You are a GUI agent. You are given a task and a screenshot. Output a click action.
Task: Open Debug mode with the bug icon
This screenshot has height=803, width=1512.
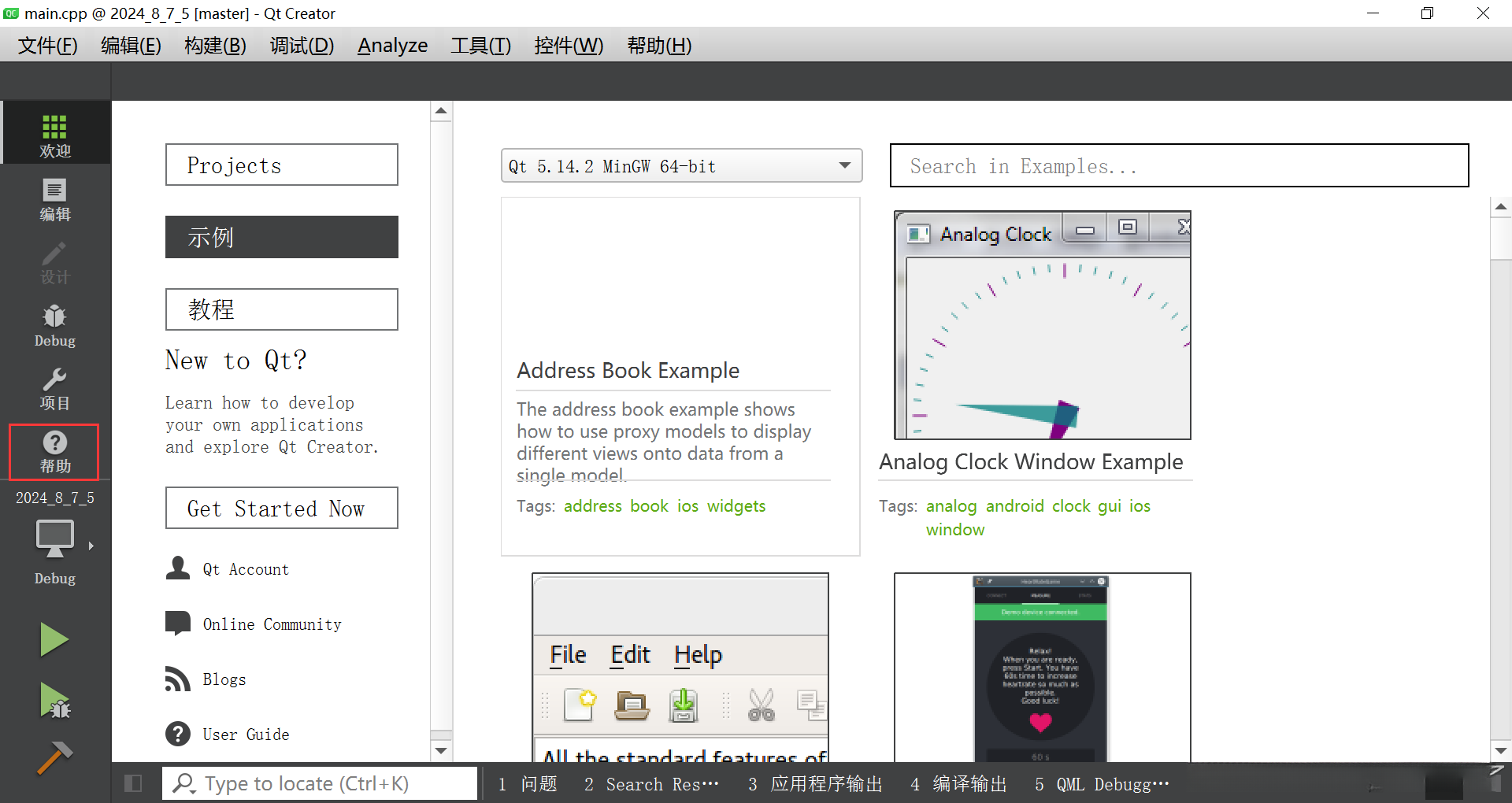[55, 326]
